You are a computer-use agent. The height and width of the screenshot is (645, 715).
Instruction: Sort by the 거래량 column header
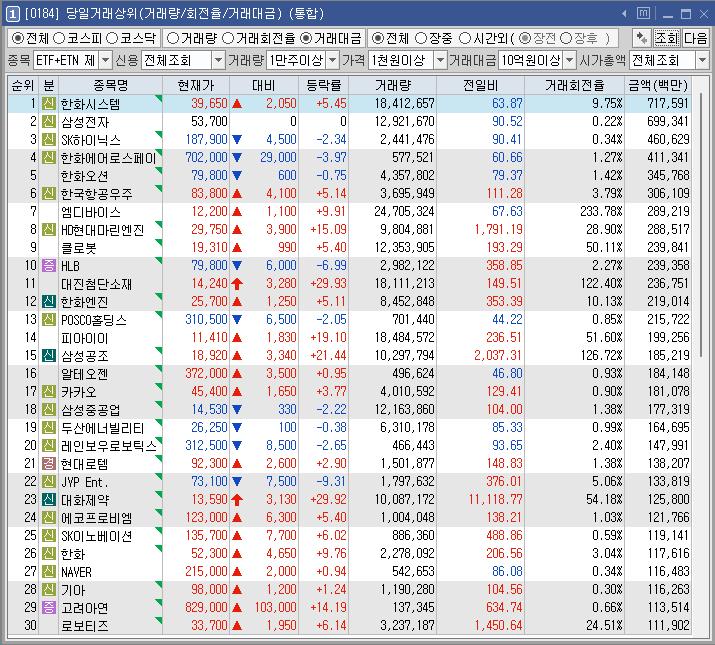pos(393,85)
